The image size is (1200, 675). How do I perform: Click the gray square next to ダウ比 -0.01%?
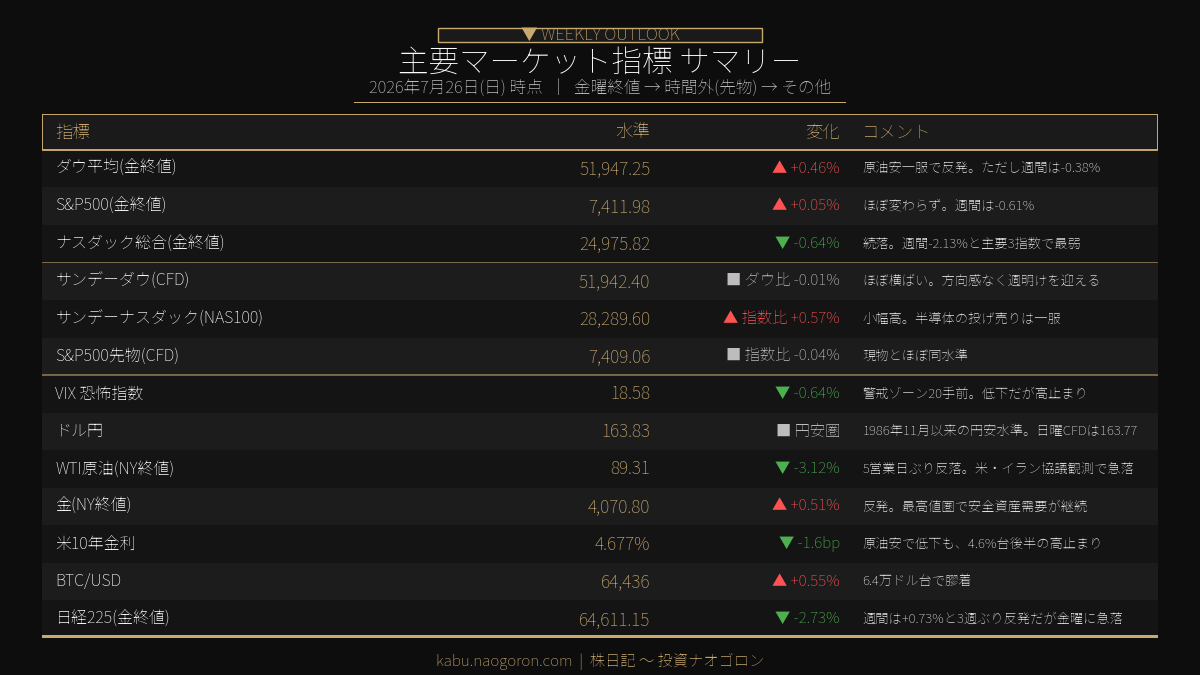tap(734, 279)
